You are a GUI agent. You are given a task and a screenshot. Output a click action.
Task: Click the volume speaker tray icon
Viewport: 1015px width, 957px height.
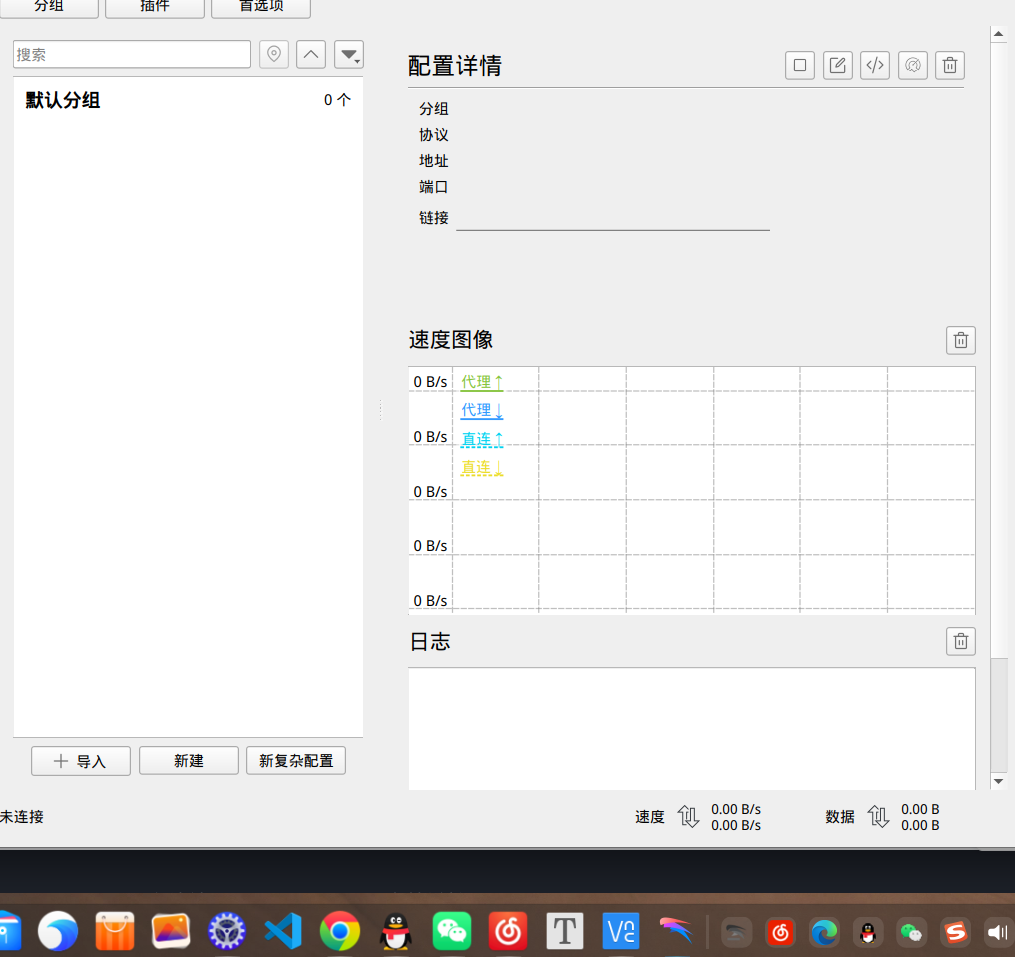[998, 933]
